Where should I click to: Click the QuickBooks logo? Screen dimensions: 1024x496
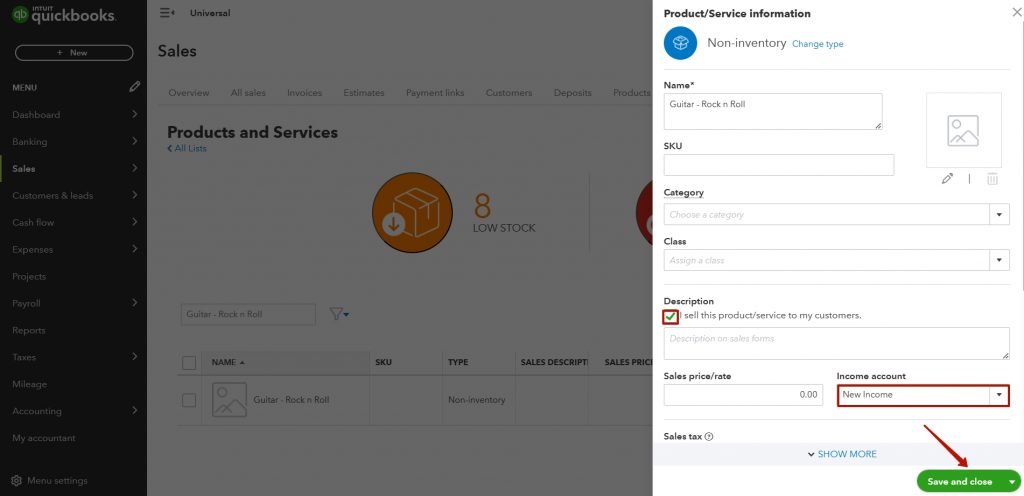click(64, 14)
